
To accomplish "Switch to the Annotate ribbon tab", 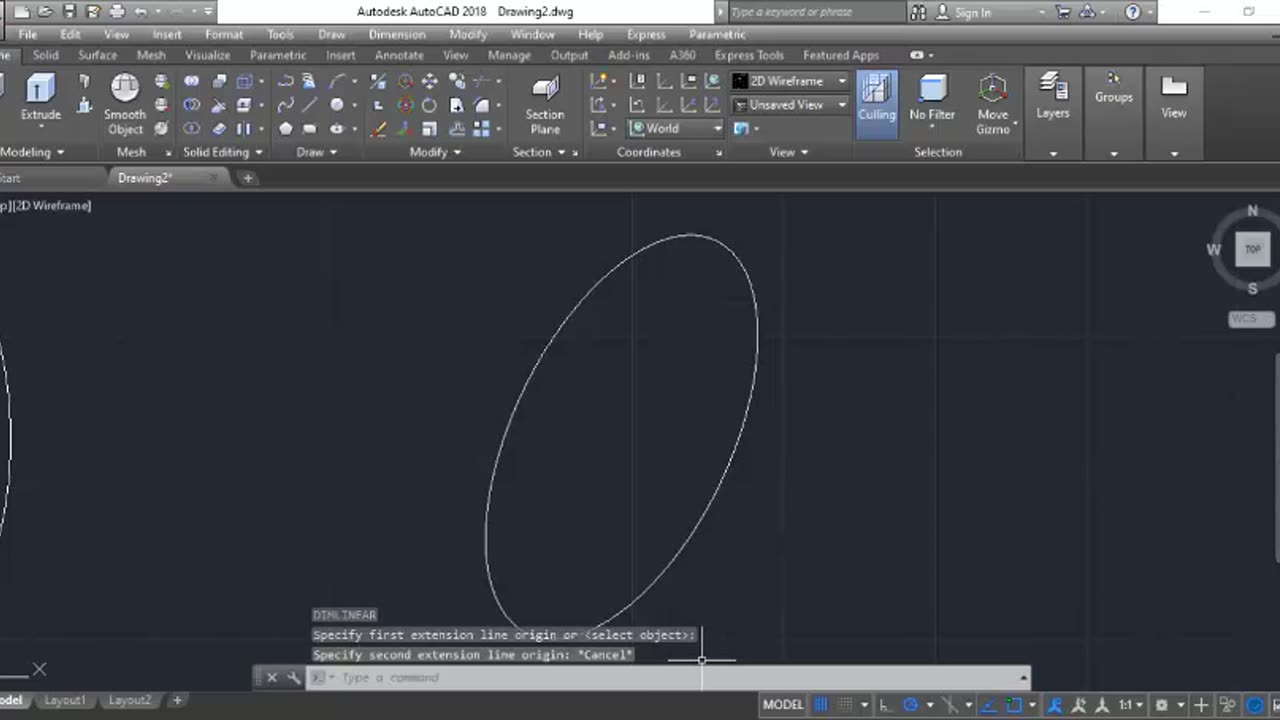I will pos(399,55).
